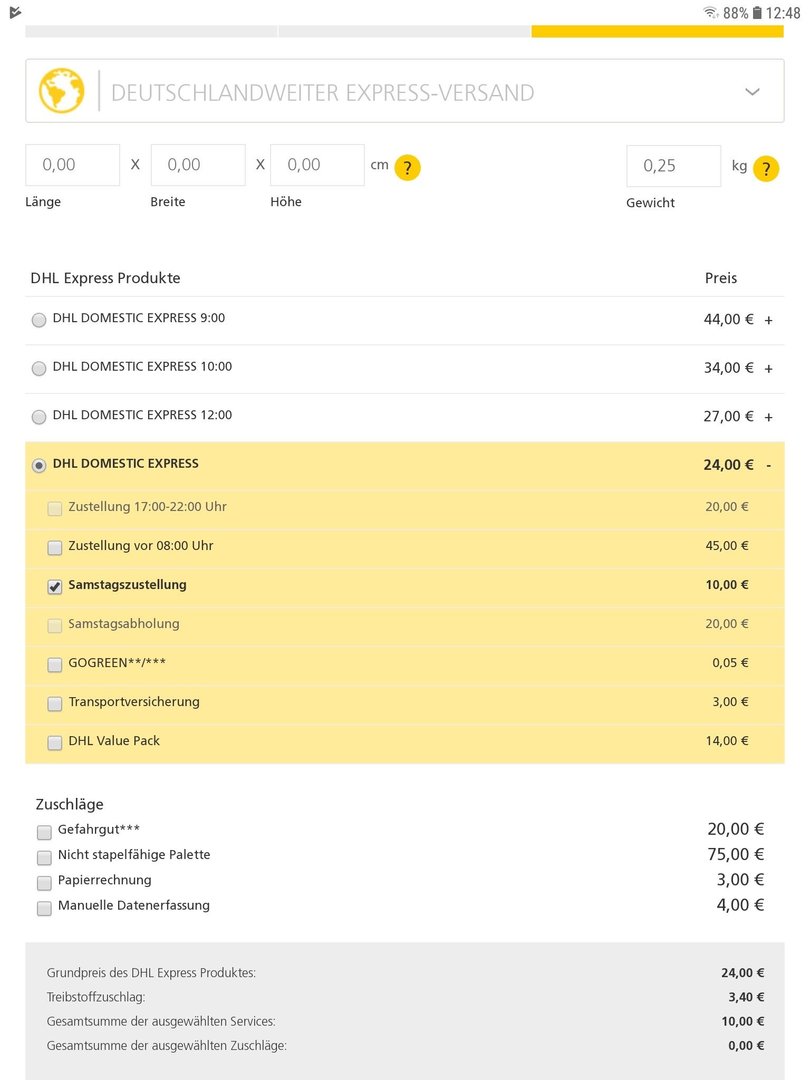
Task: Enable the Gefahrgut surcharge
Action: [x=44, y=832]
